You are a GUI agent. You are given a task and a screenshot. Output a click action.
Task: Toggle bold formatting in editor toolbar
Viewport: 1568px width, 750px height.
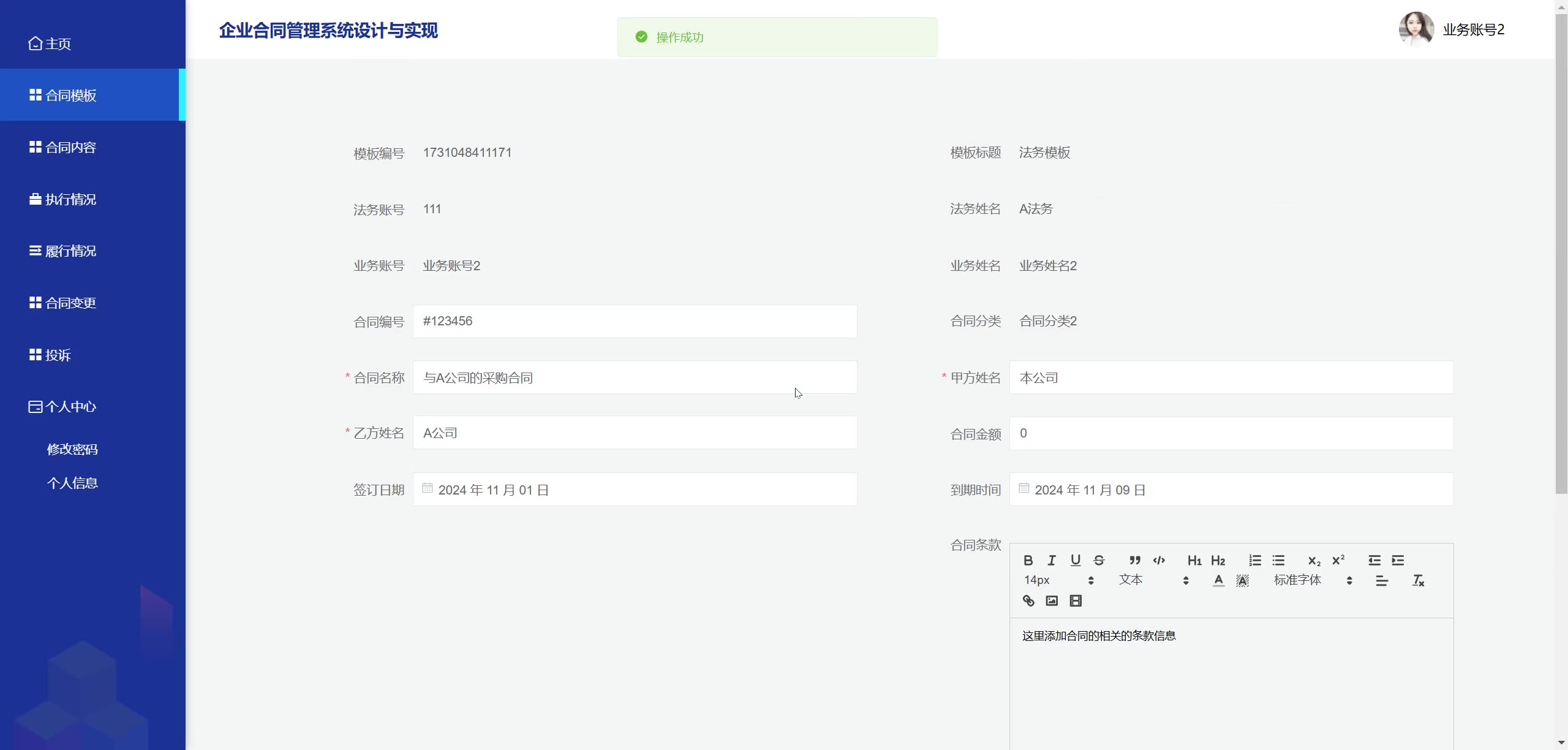[1028, 560]
